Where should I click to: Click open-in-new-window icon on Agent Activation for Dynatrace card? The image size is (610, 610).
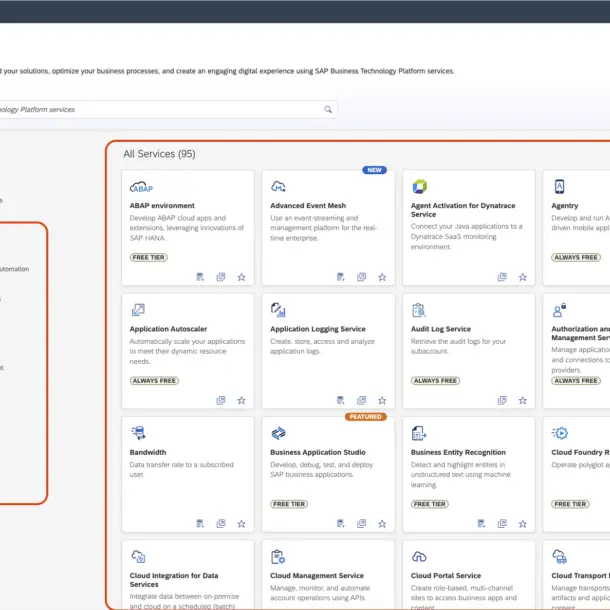(x=502, y=277)
